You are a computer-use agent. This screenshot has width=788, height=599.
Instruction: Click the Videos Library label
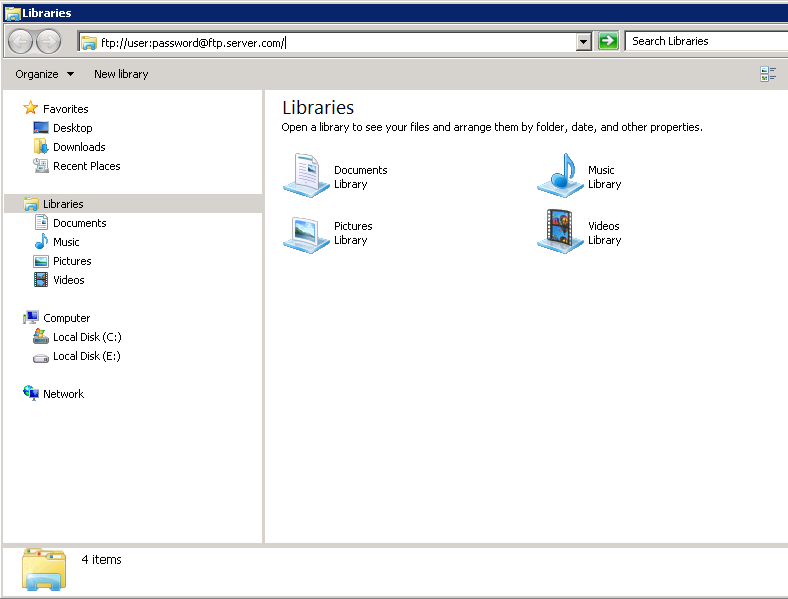[x=605, y=233]
